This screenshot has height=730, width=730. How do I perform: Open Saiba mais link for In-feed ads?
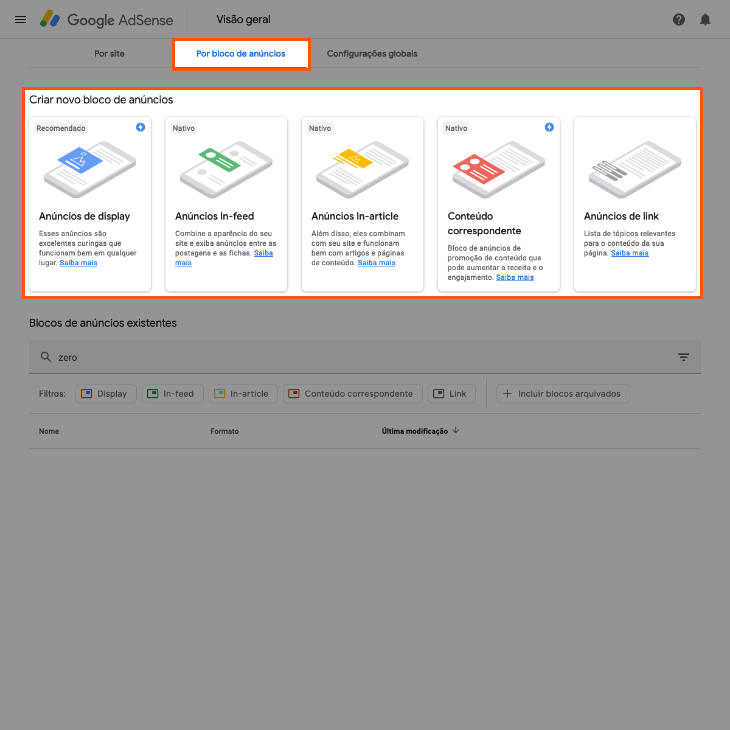pyautogui.click(x=263, y=253)
